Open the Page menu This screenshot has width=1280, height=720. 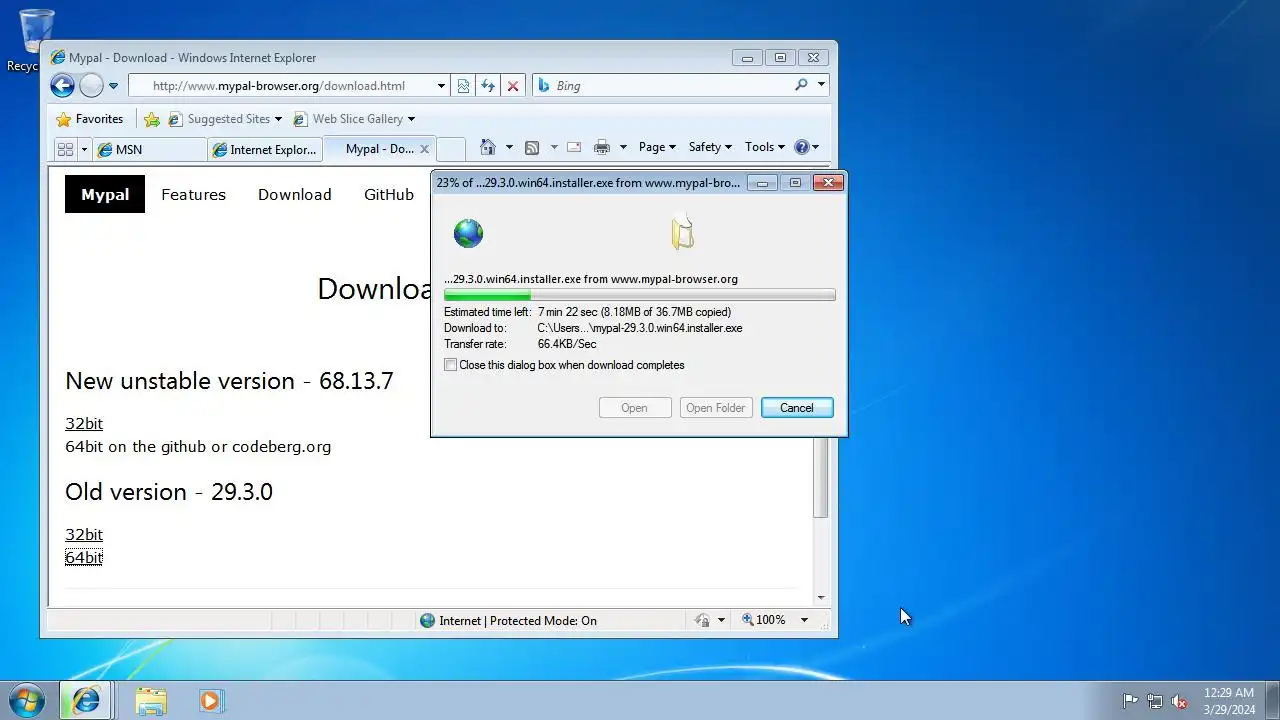(x=657, y=147)
